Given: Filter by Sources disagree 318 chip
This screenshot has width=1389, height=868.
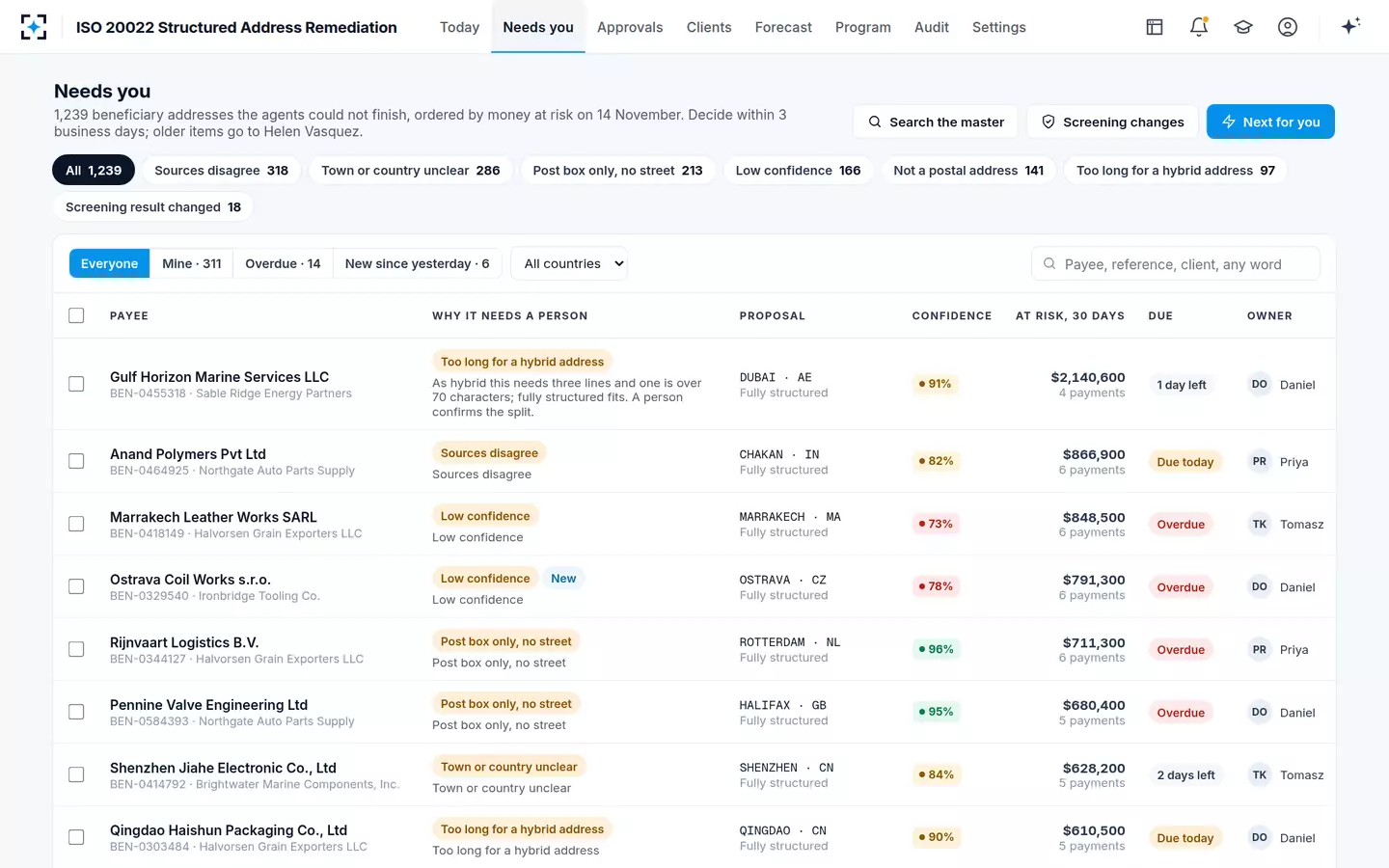Looking at the screenshot, I should point(221,171).
